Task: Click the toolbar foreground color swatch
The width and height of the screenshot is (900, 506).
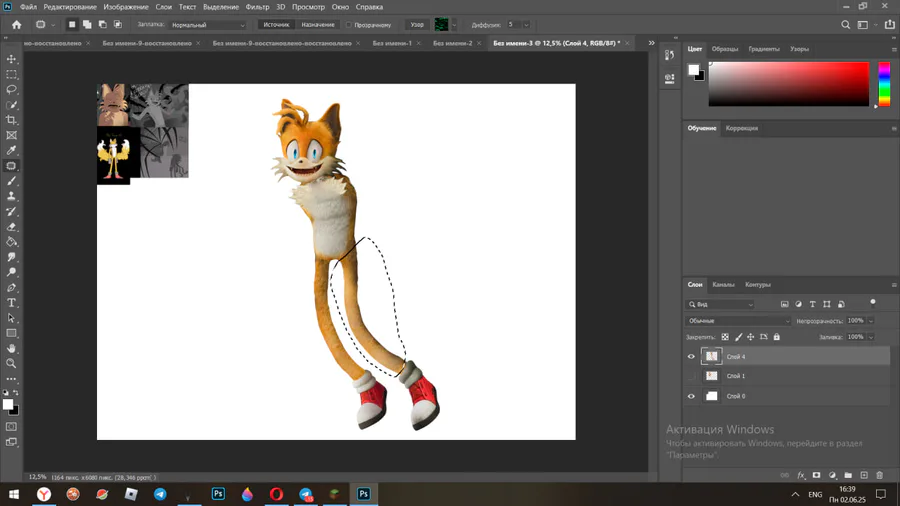Action: [8, 404]
